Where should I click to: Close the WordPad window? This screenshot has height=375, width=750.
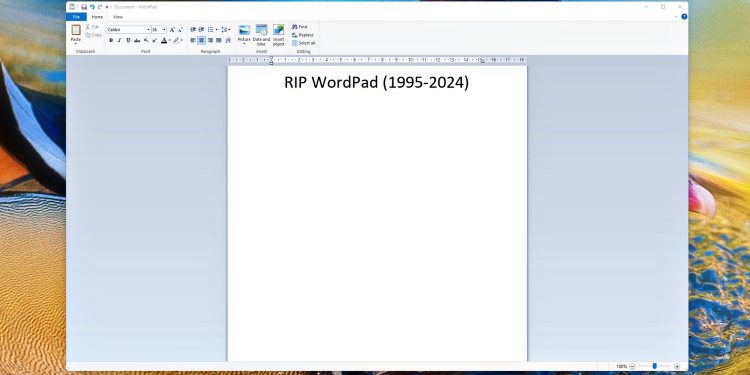click(680, 7)
